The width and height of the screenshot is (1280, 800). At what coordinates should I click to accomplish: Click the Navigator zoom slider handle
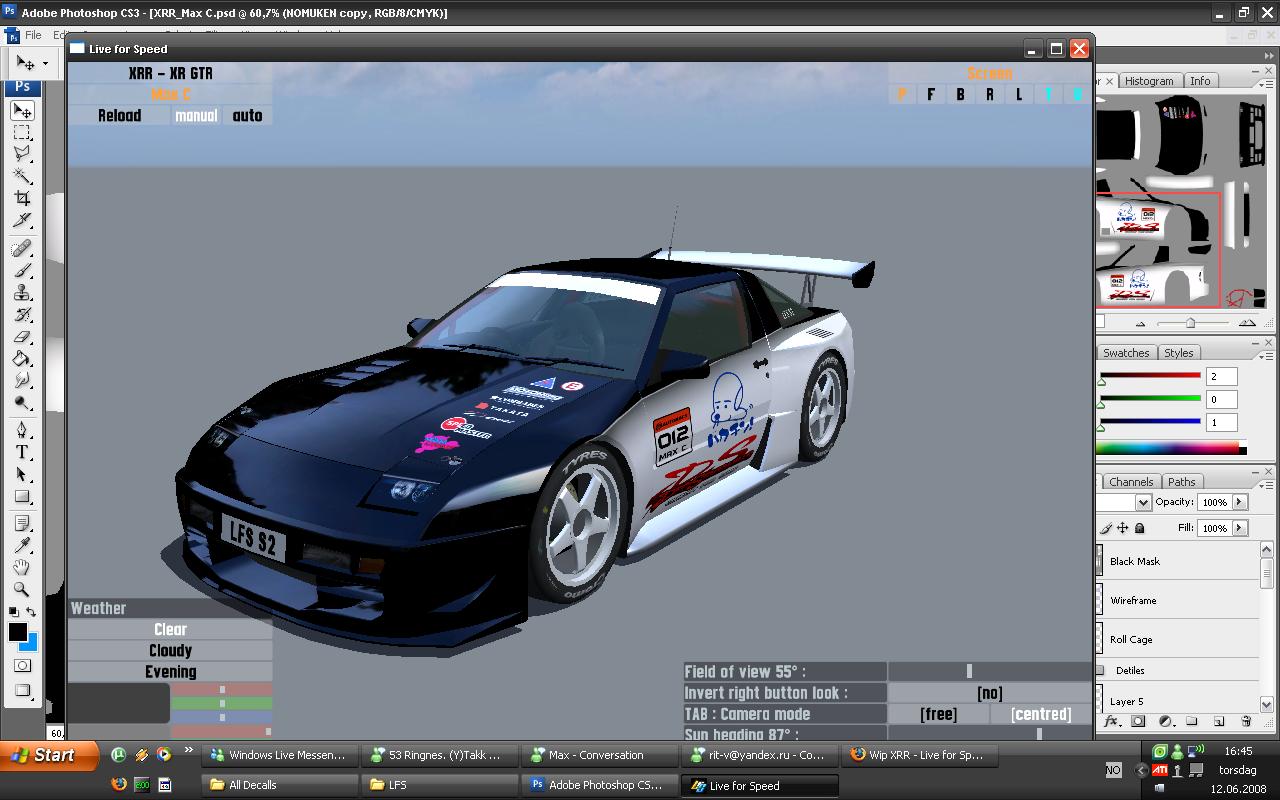[1190, 323]
